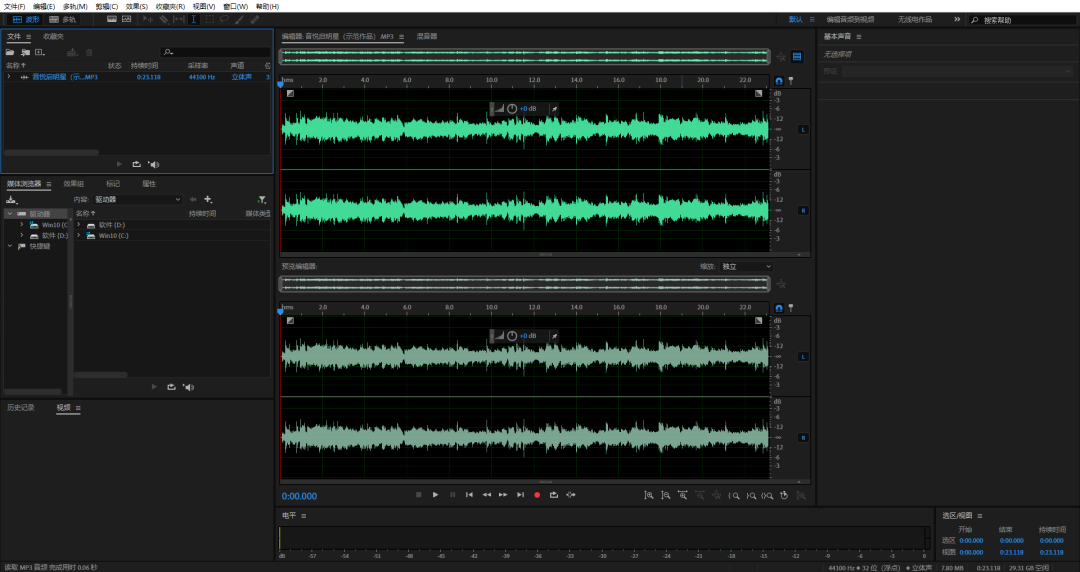This screenshot has height=572, width=1080.
Task: Switch to 属性 tab
Action: click(149, 184)
